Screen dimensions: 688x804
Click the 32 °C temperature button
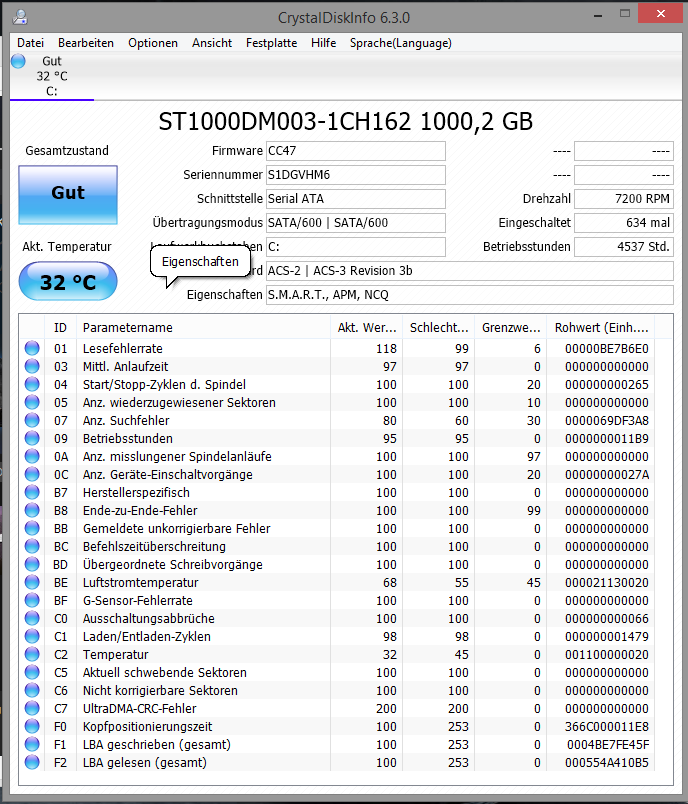68,282
